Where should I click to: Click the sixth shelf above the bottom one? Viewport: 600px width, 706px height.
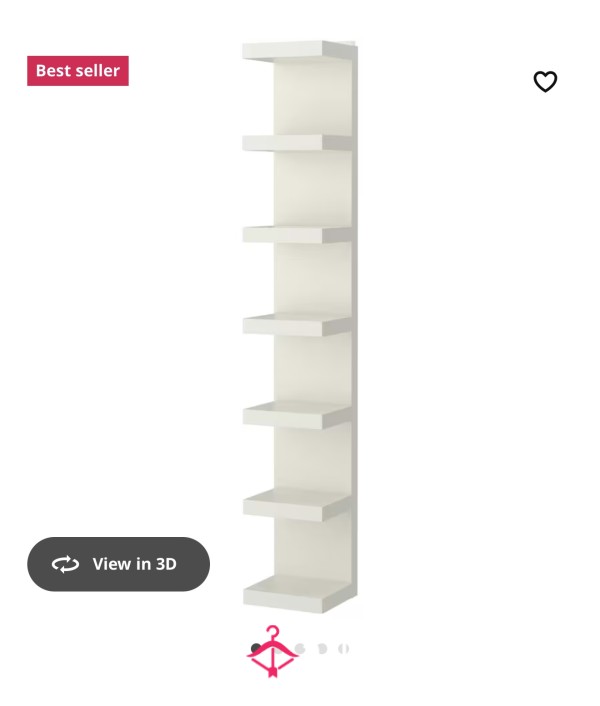point(297,504)
